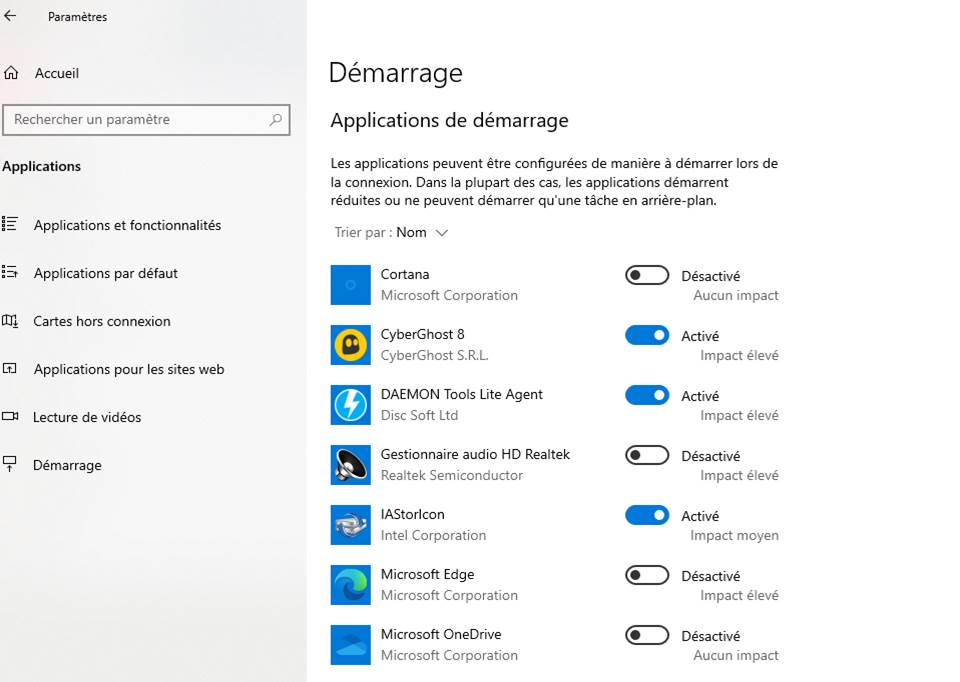Click the Microsoft Edge icon

350,585
